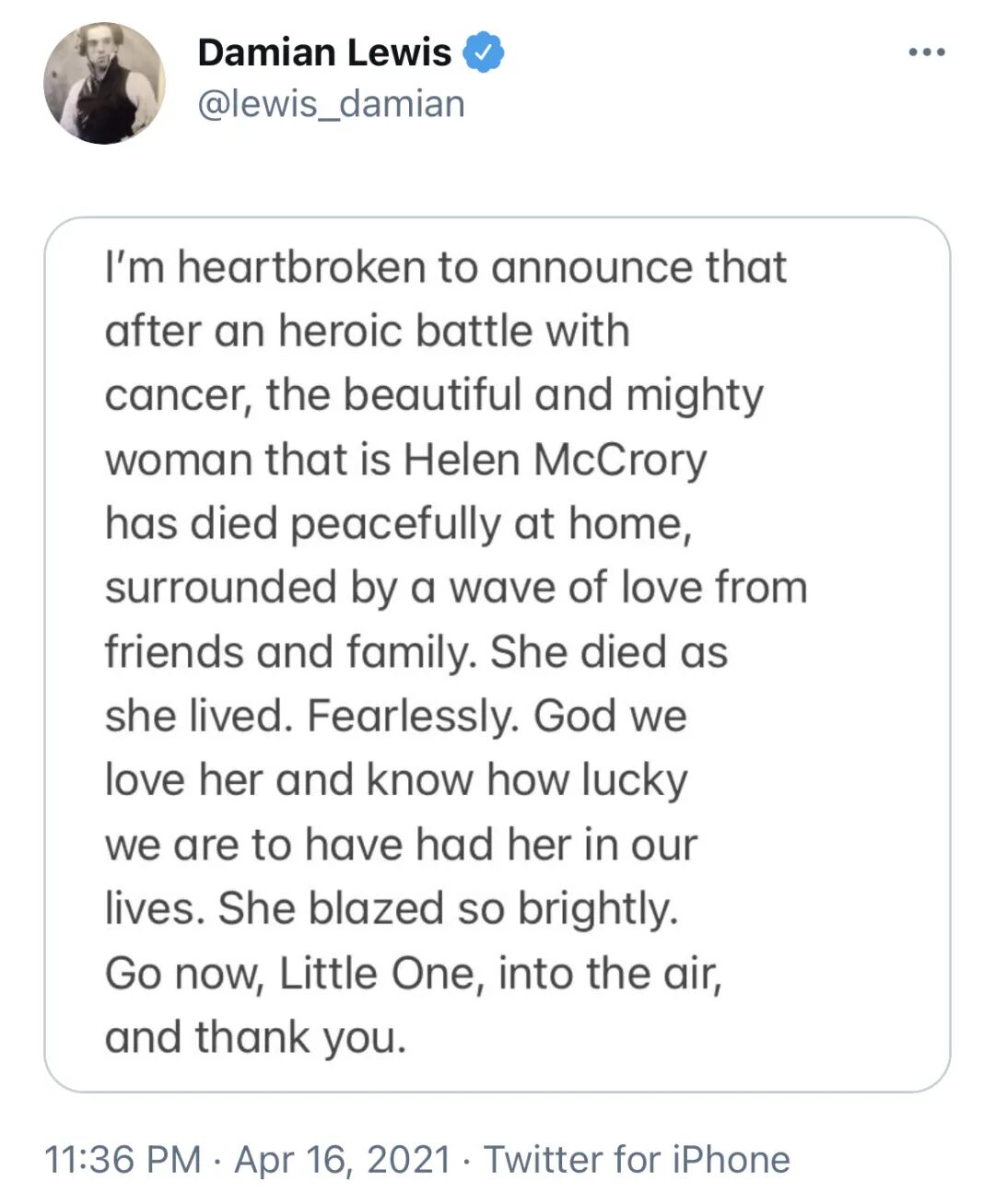This screenshot has height=1204, width=995.
Task: Click "has died peacefully at home" line
Action: 398,523
